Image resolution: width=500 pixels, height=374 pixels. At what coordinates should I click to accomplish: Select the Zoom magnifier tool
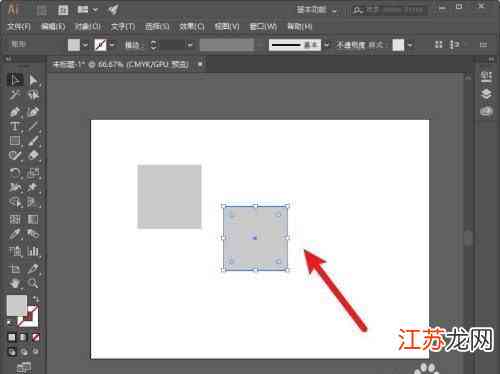coord(33,283)
